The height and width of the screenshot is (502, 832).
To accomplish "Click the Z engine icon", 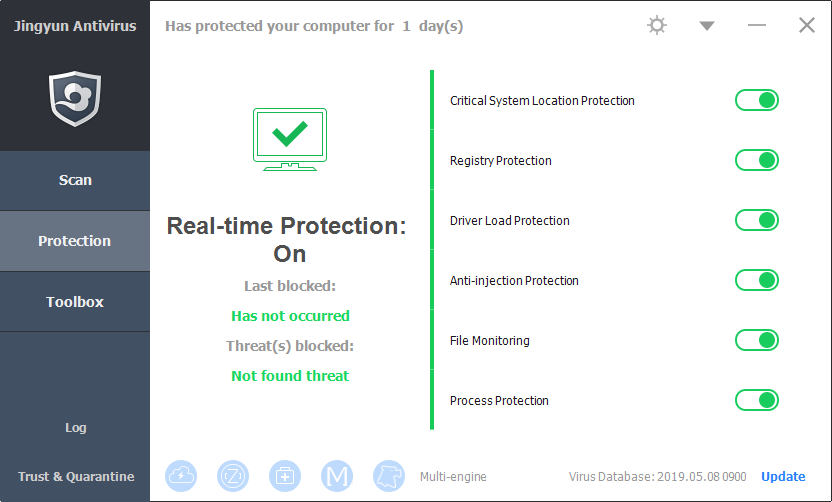I will (x=233, y=476).
